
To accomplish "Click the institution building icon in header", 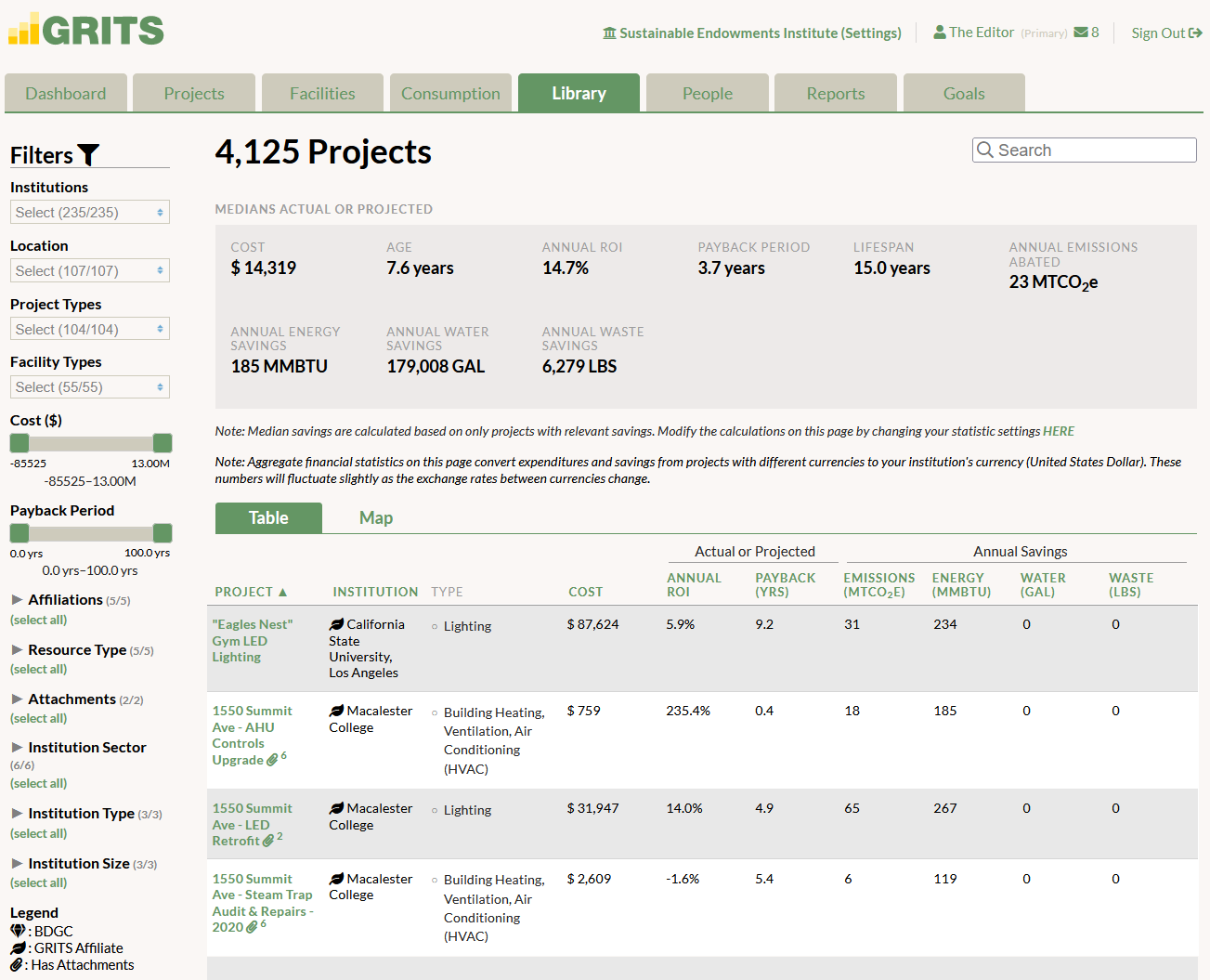I will [609, 33].
